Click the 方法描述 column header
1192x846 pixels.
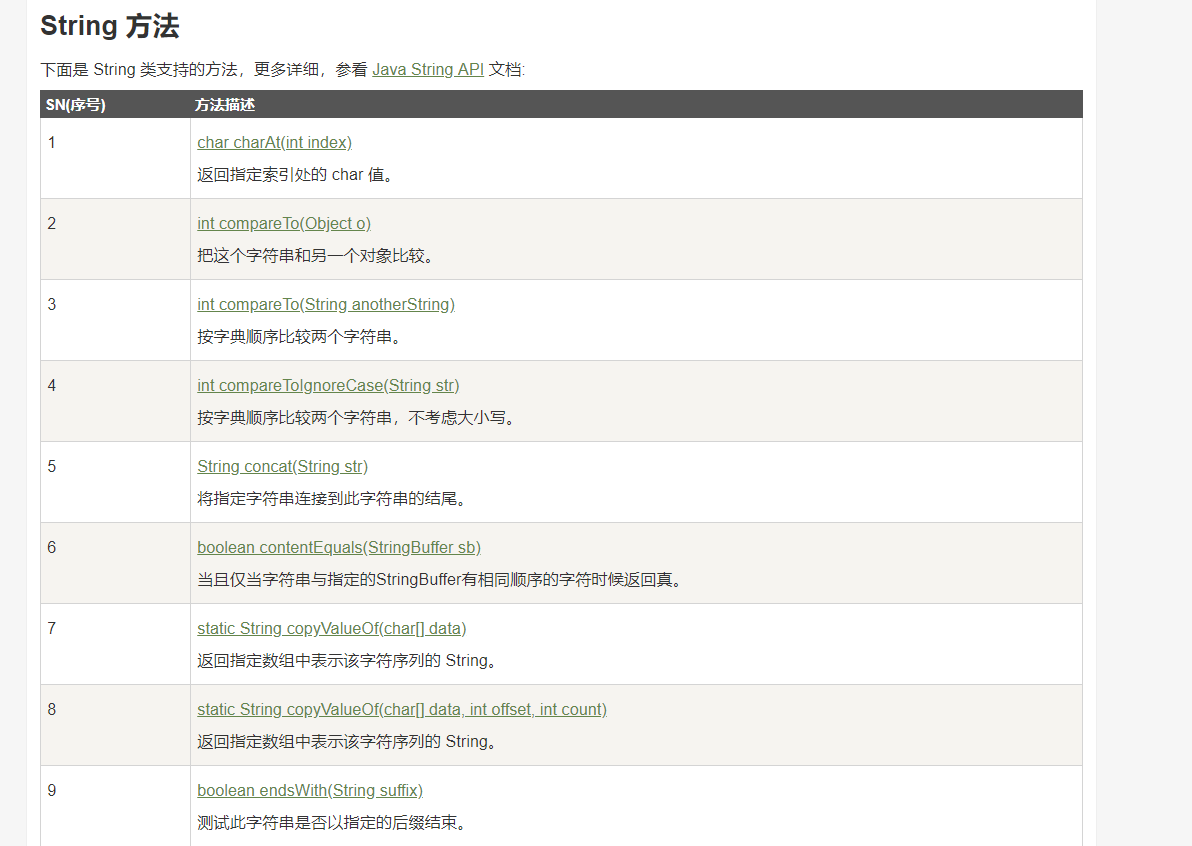(x=225, y=105)
